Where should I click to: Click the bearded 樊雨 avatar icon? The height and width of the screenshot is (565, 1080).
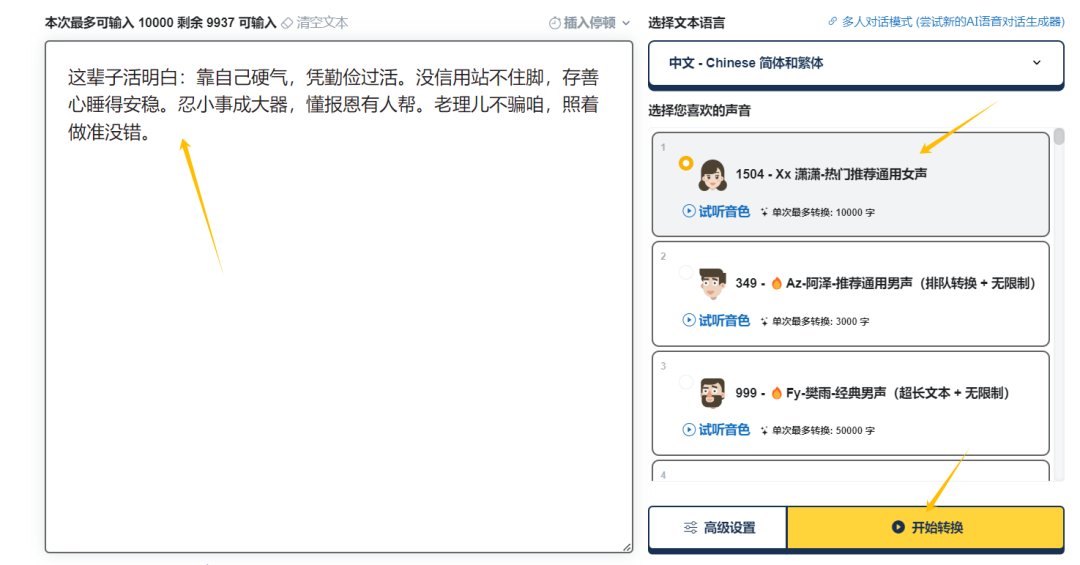[712, 393]
